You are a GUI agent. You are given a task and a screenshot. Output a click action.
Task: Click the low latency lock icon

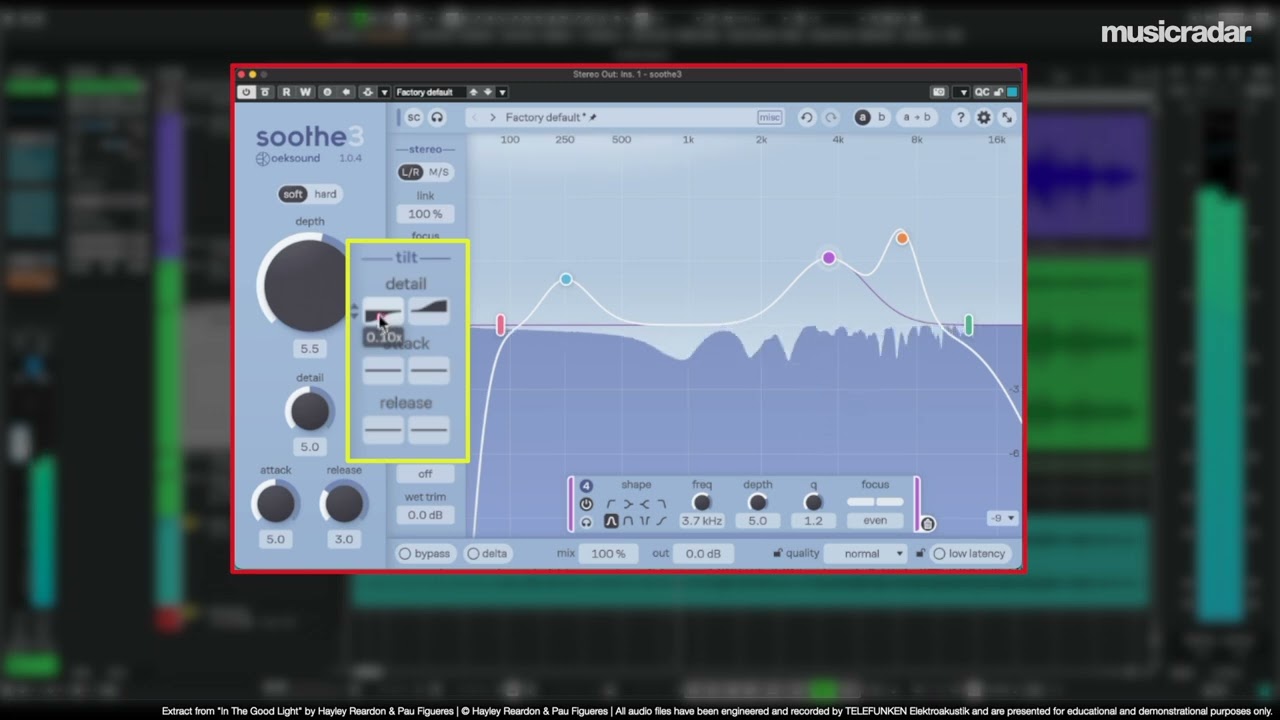920,553
